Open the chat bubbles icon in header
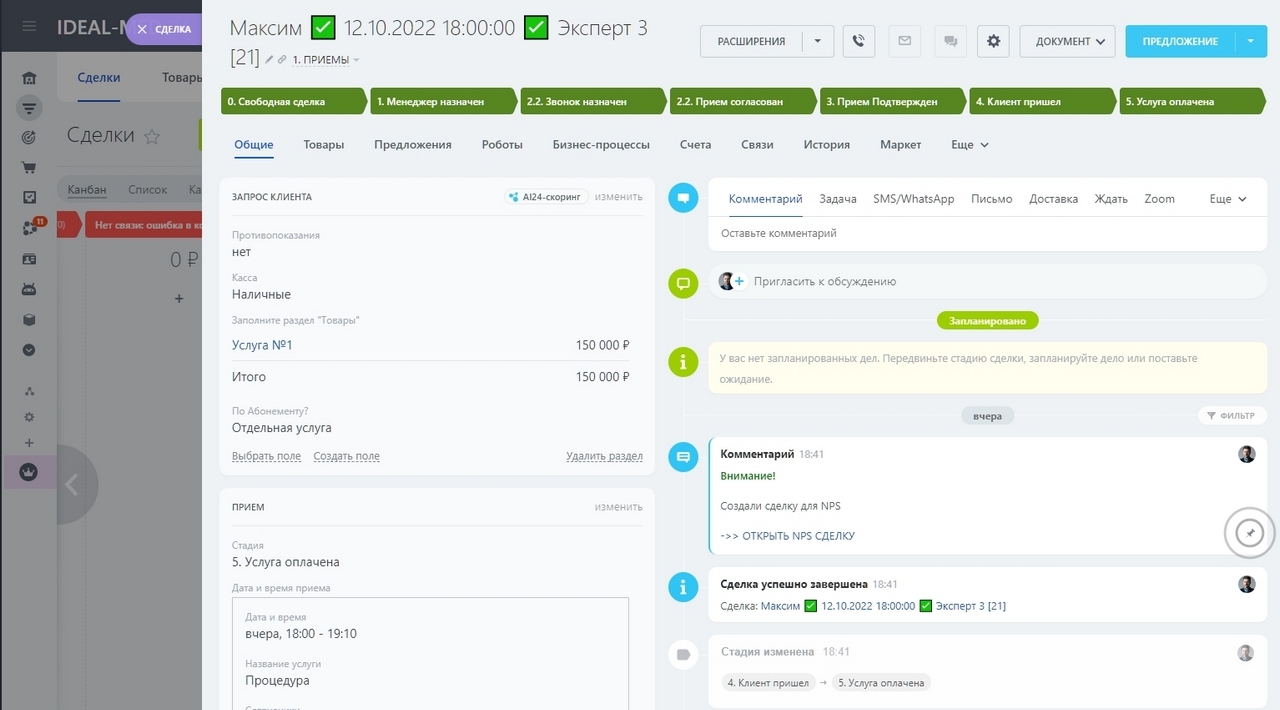Viewport: 1280px width, 710px height. click(949, 41)
